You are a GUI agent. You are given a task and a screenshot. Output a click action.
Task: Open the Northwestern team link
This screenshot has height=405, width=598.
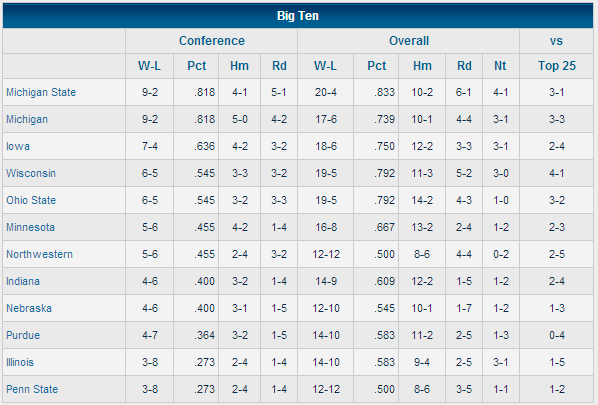pyautogui.click(x=39, y=254)
